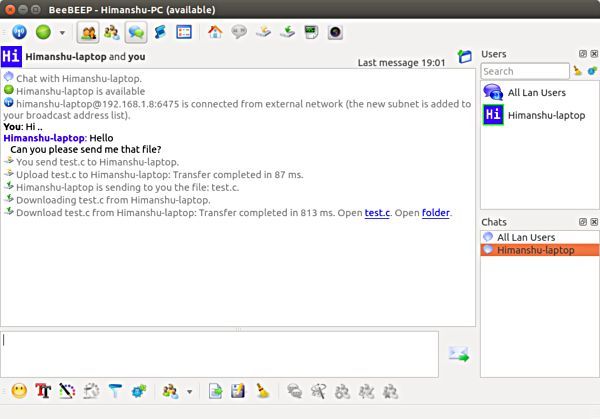The width and height of the screenshot is (600, 419).
Task: Click Himanshu-laptop avatar in chat header
Action: pyautogui.click(x=11, y=56)
